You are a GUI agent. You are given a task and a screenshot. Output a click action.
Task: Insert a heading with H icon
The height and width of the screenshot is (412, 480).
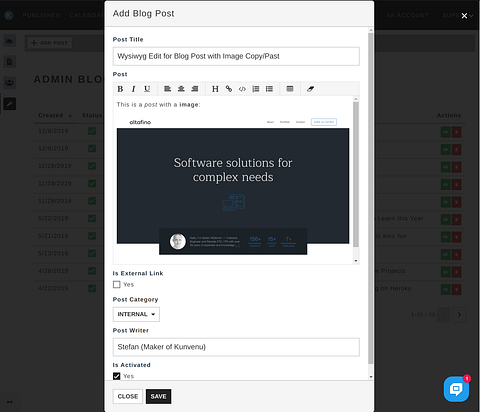tap(215, 89)
